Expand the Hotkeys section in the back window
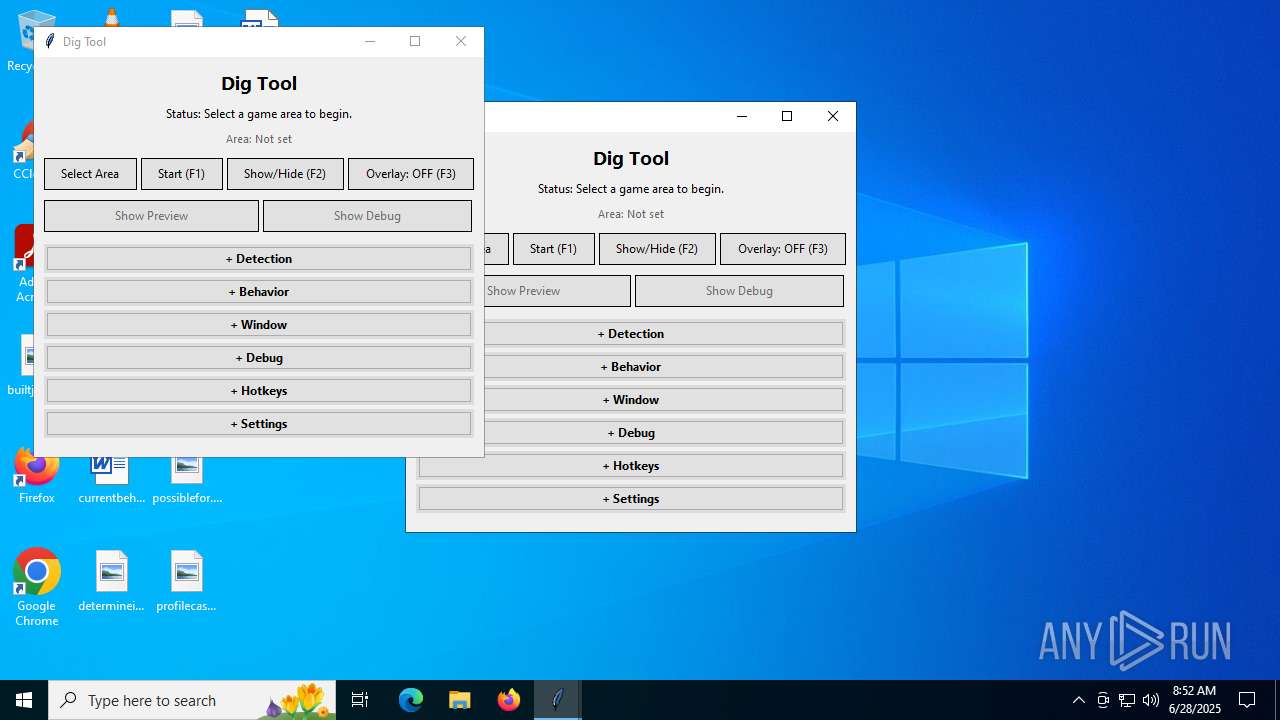This screenshot has width=1280, height=720. click(x=631, y=466)
